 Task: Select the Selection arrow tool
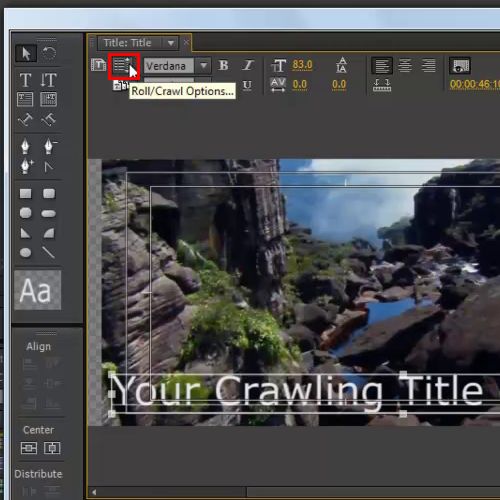point(26,53)
